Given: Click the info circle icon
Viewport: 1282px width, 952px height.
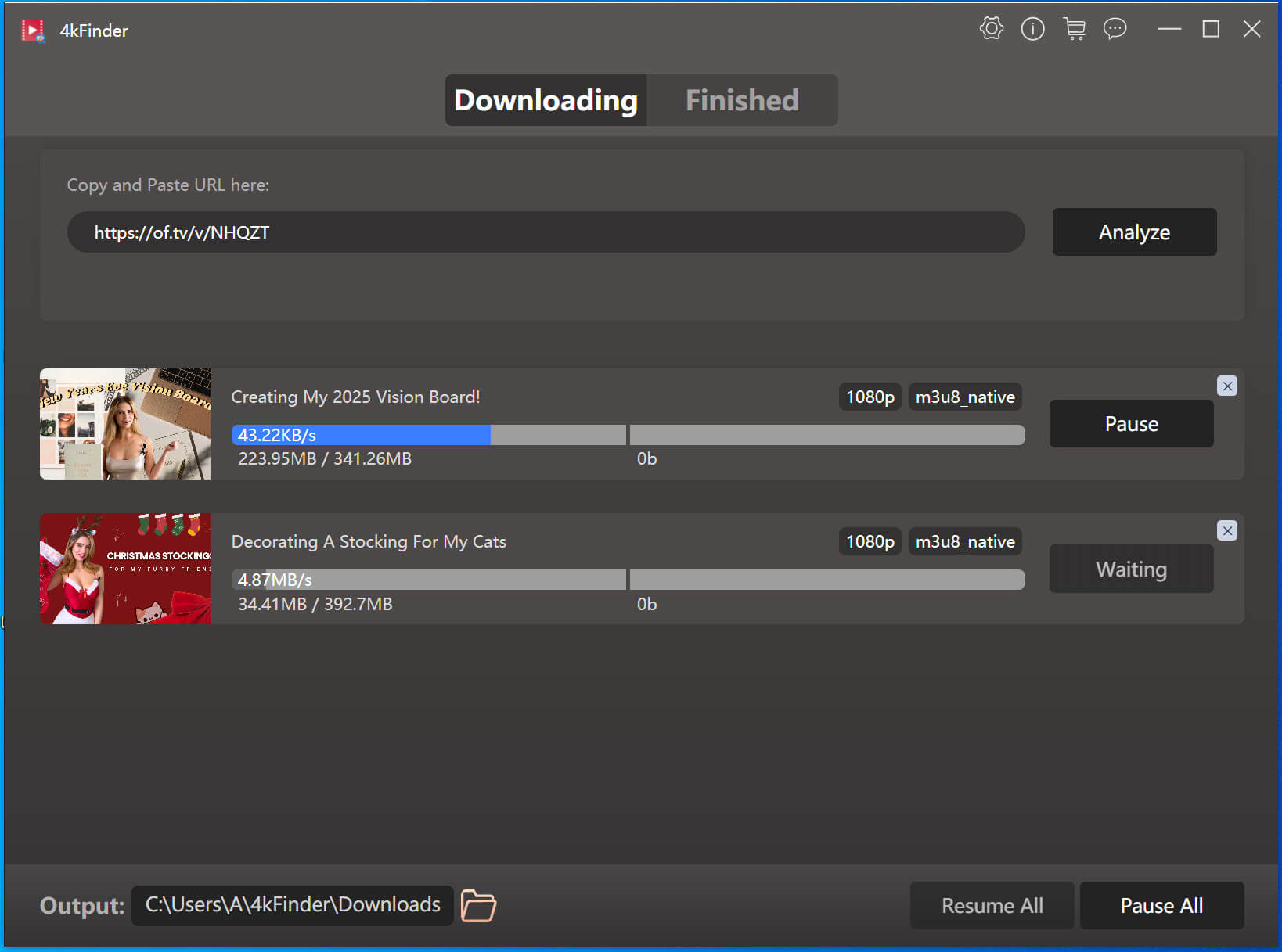Looking at the screenshot, I should pyautogui.click(x=1032, y=29).
